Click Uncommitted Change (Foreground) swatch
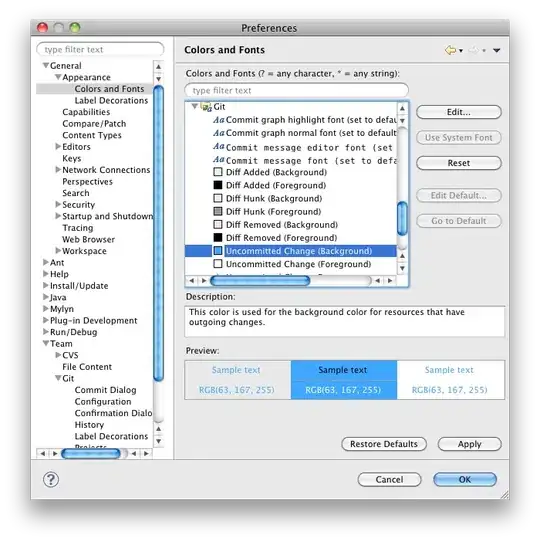Viewport: 540px width, 542px height. point(218,264)
